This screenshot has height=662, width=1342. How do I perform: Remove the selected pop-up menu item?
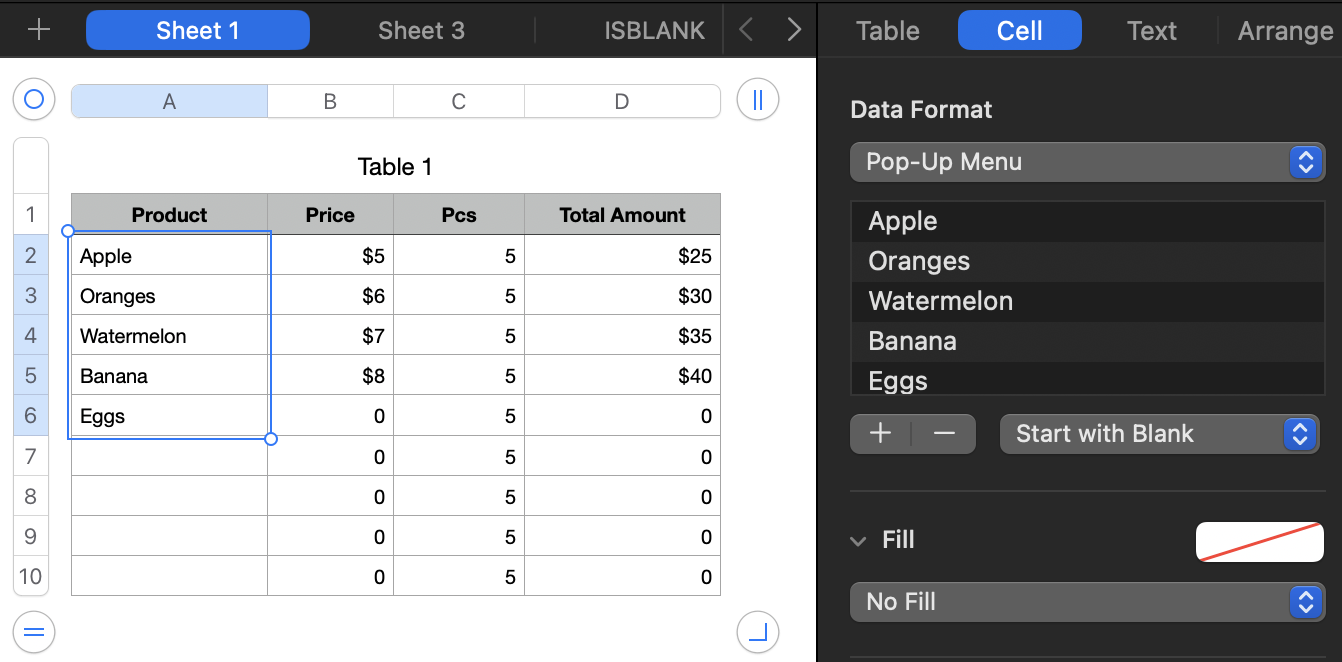pos(944,434)
